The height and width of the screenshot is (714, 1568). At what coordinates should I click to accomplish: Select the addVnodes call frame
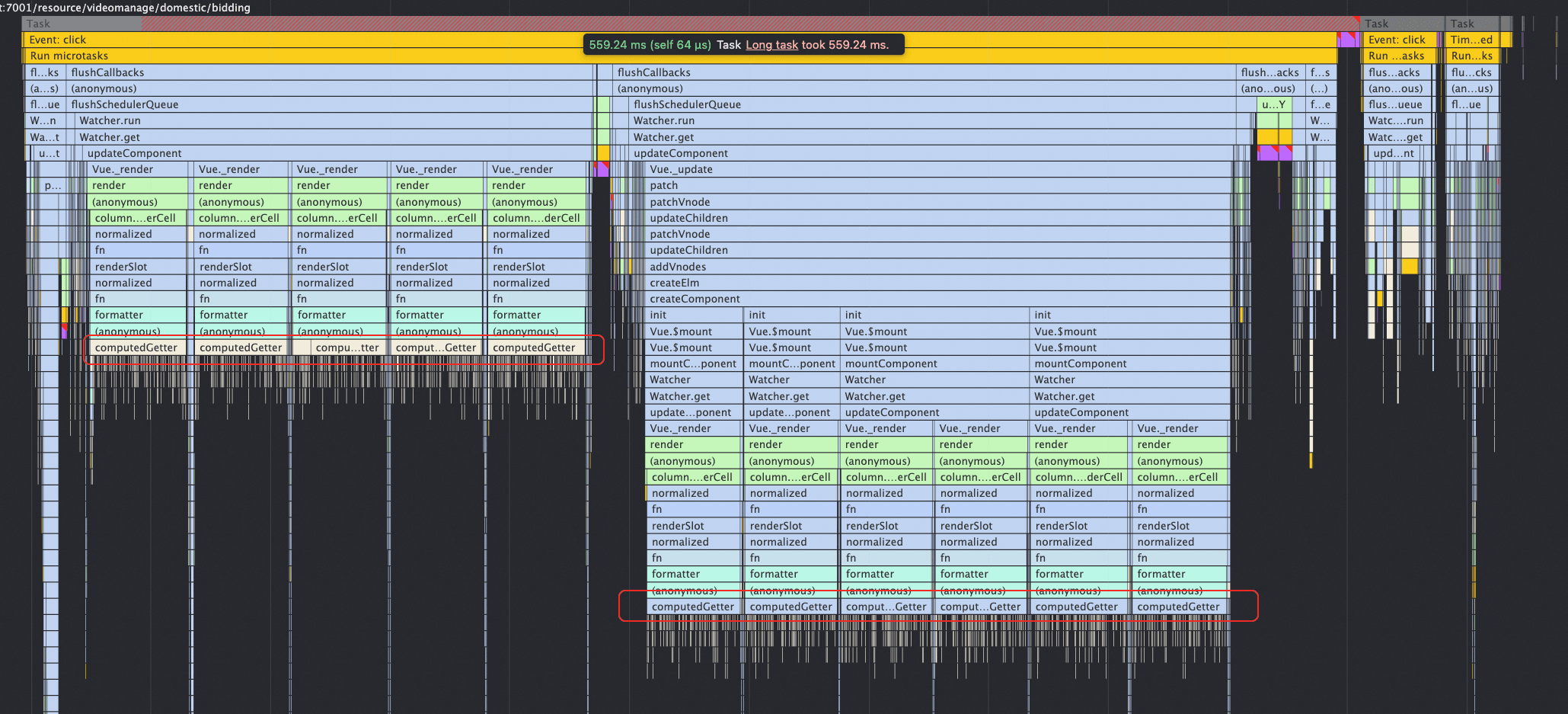[x=937, y=267]
